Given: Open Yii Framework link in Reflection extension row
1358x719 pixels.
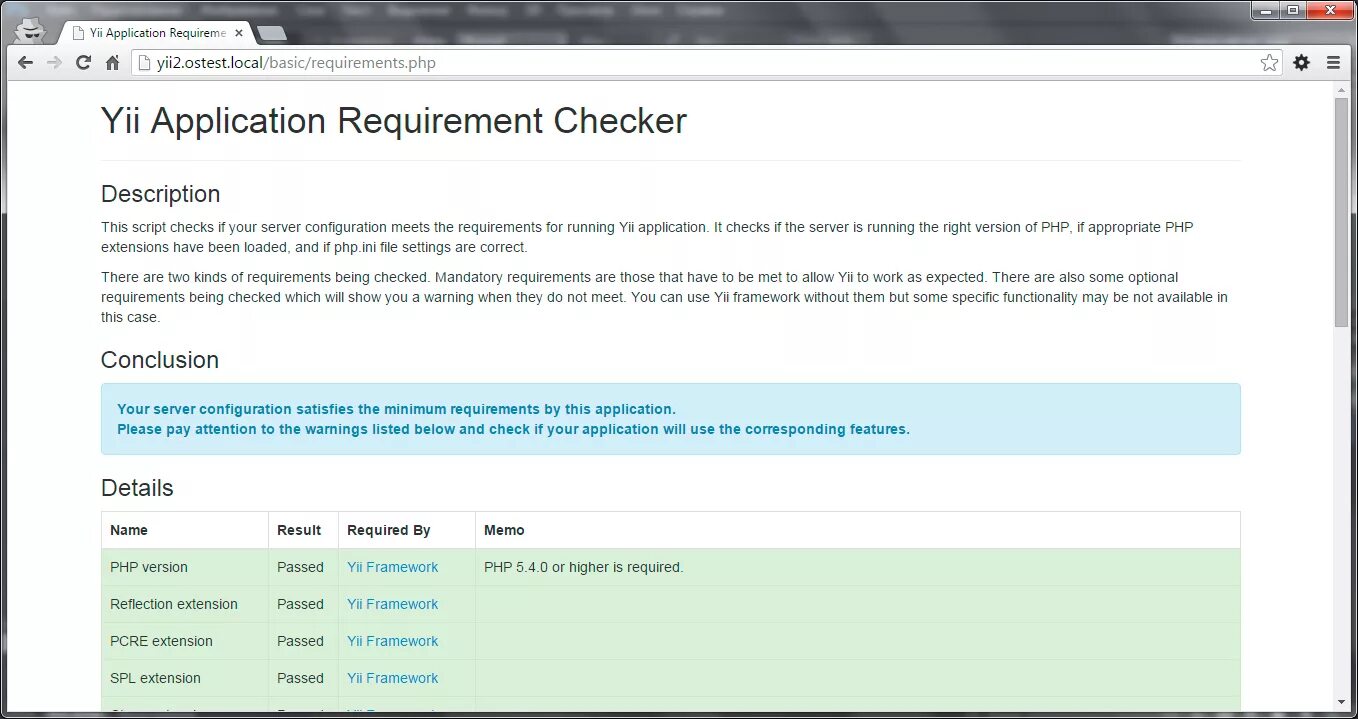Looking at the screenshot, I should (x=392, y=604).
